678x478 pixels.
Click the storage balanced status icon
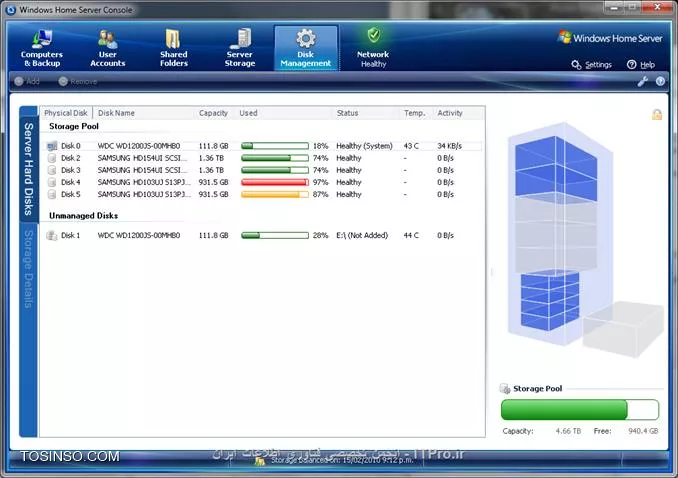(260, 461)
